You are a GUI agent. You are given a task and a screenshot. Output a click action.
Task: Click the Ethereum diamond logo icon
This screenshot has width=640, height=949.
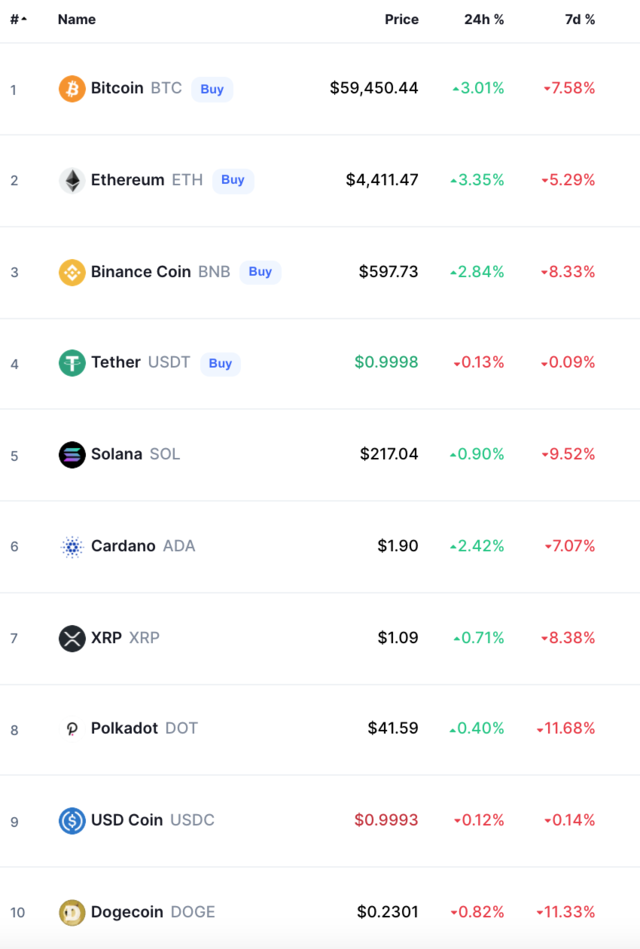tap(71, 180)
